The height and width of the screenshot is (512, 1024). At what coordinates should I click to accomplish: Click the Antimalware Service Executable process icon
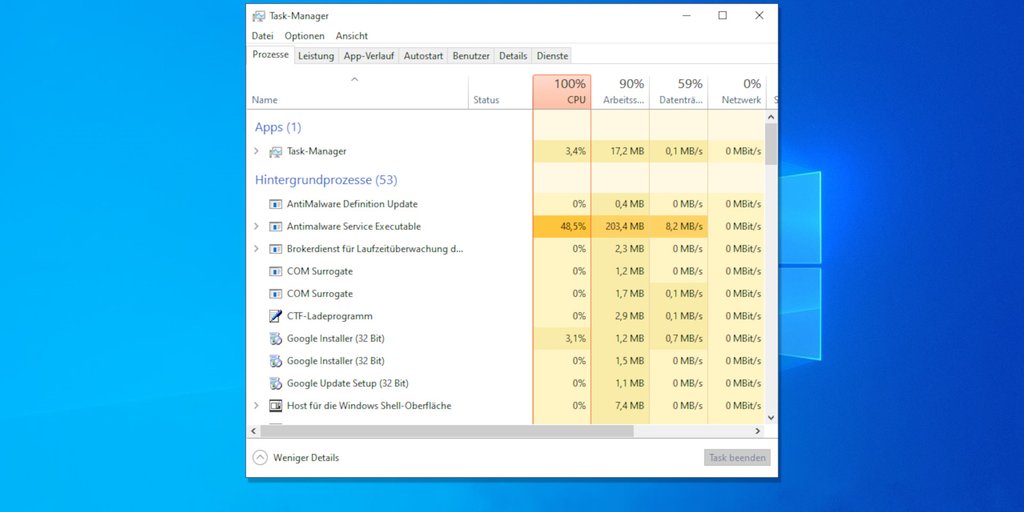(x=276, y=227)
